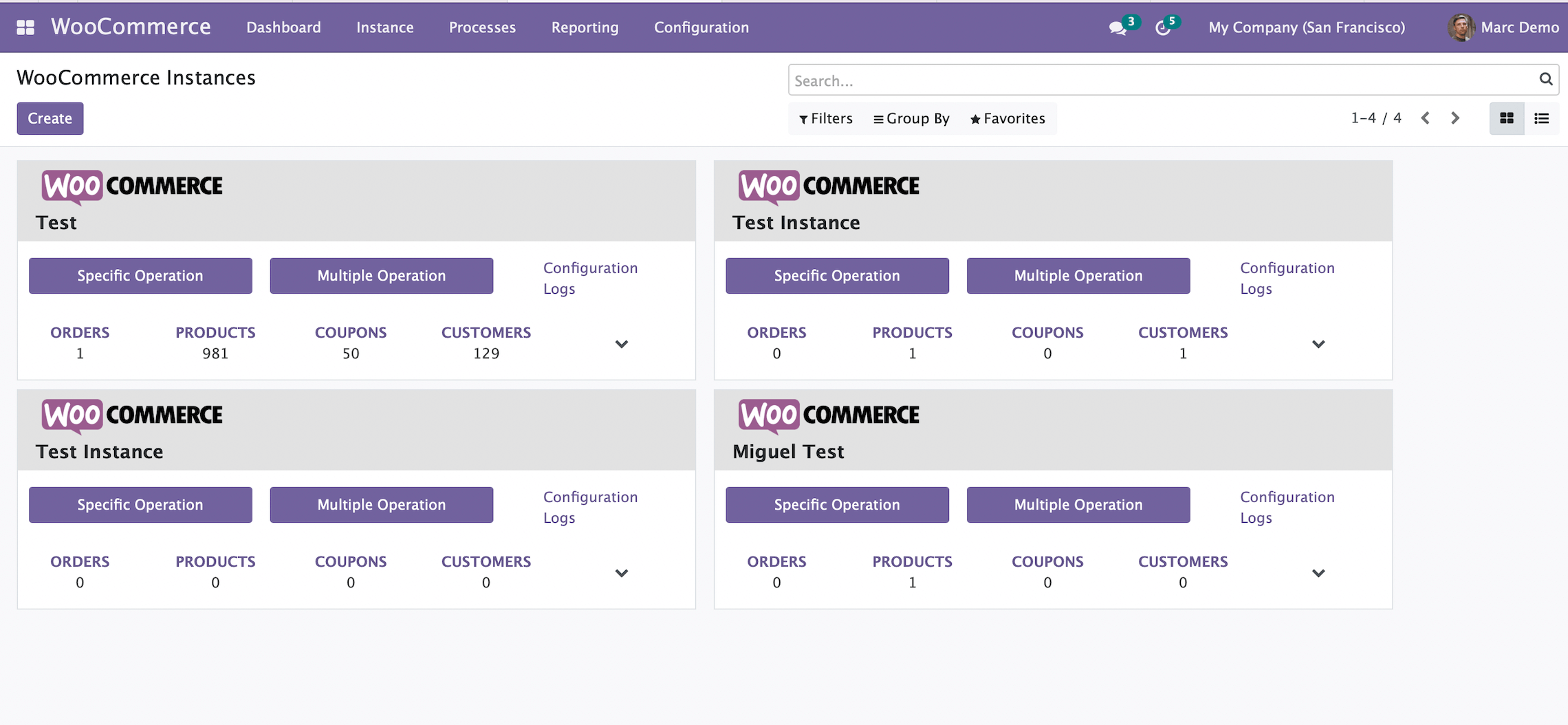Go to previous page arrow

click(x=1426, y=118)
